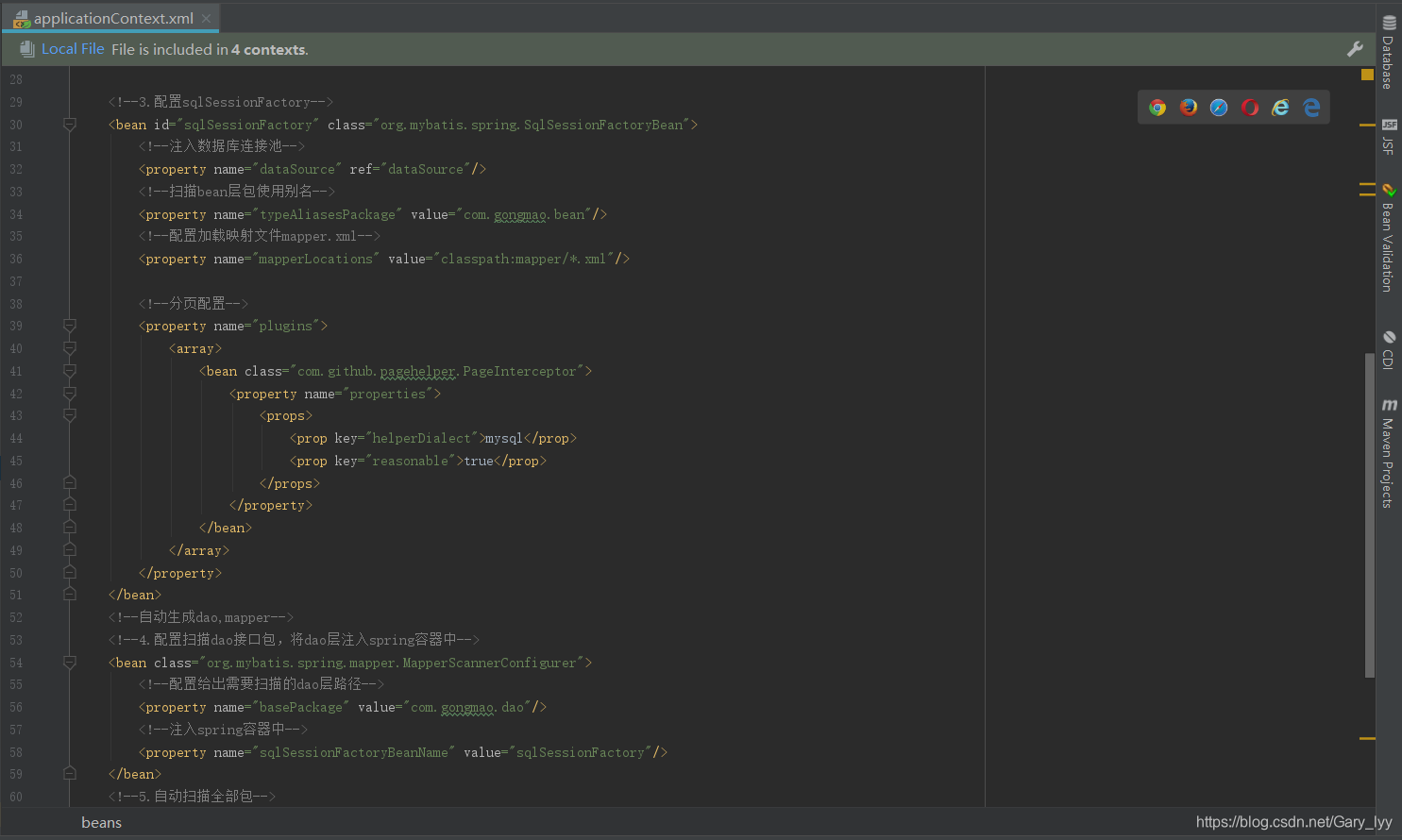Click 'helperDialect' prop key text
Screen dimensions: 1402x840
(x=421, y=438)
